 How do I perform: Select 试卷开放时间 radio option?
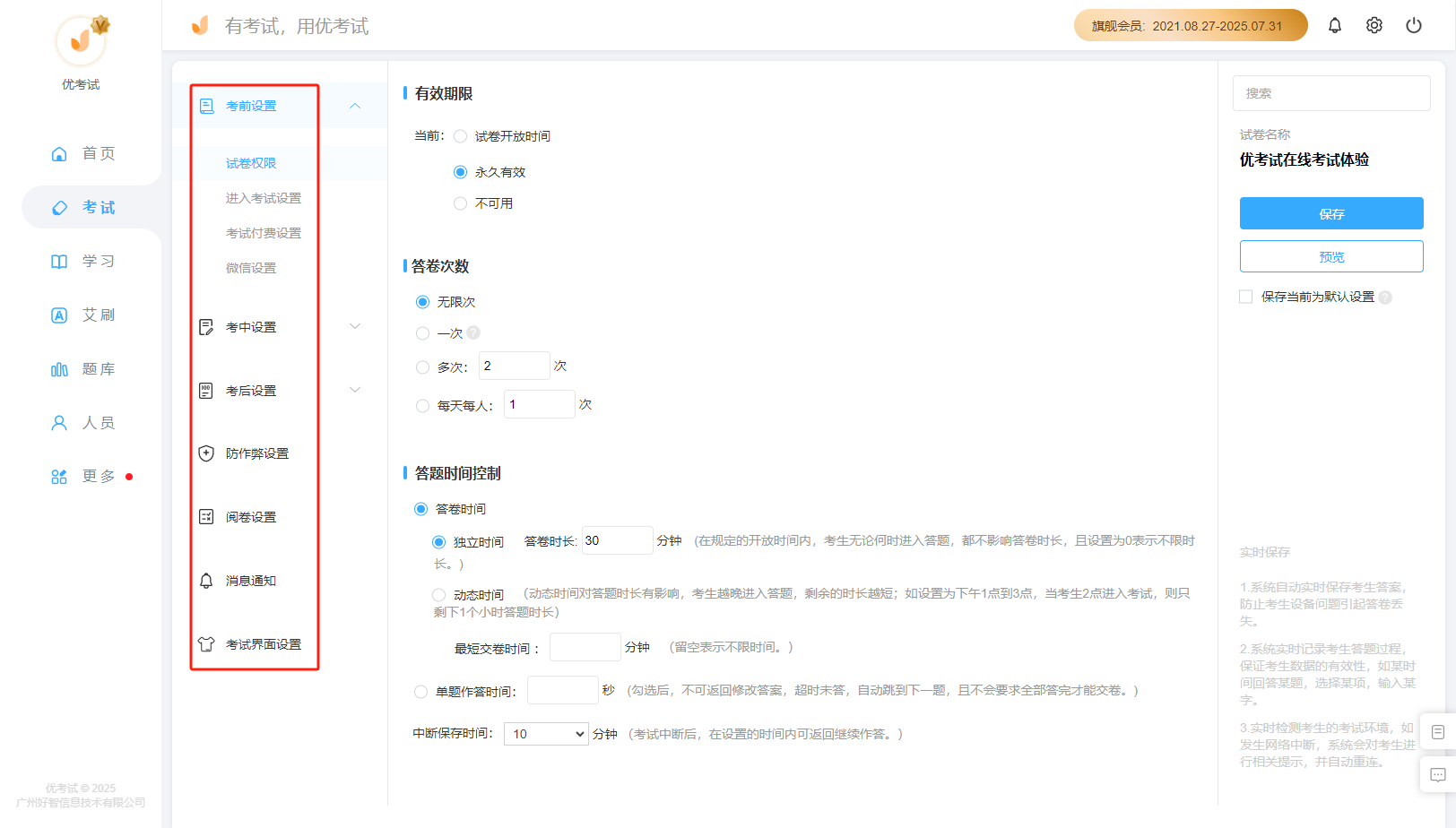[x=460, y=136]
